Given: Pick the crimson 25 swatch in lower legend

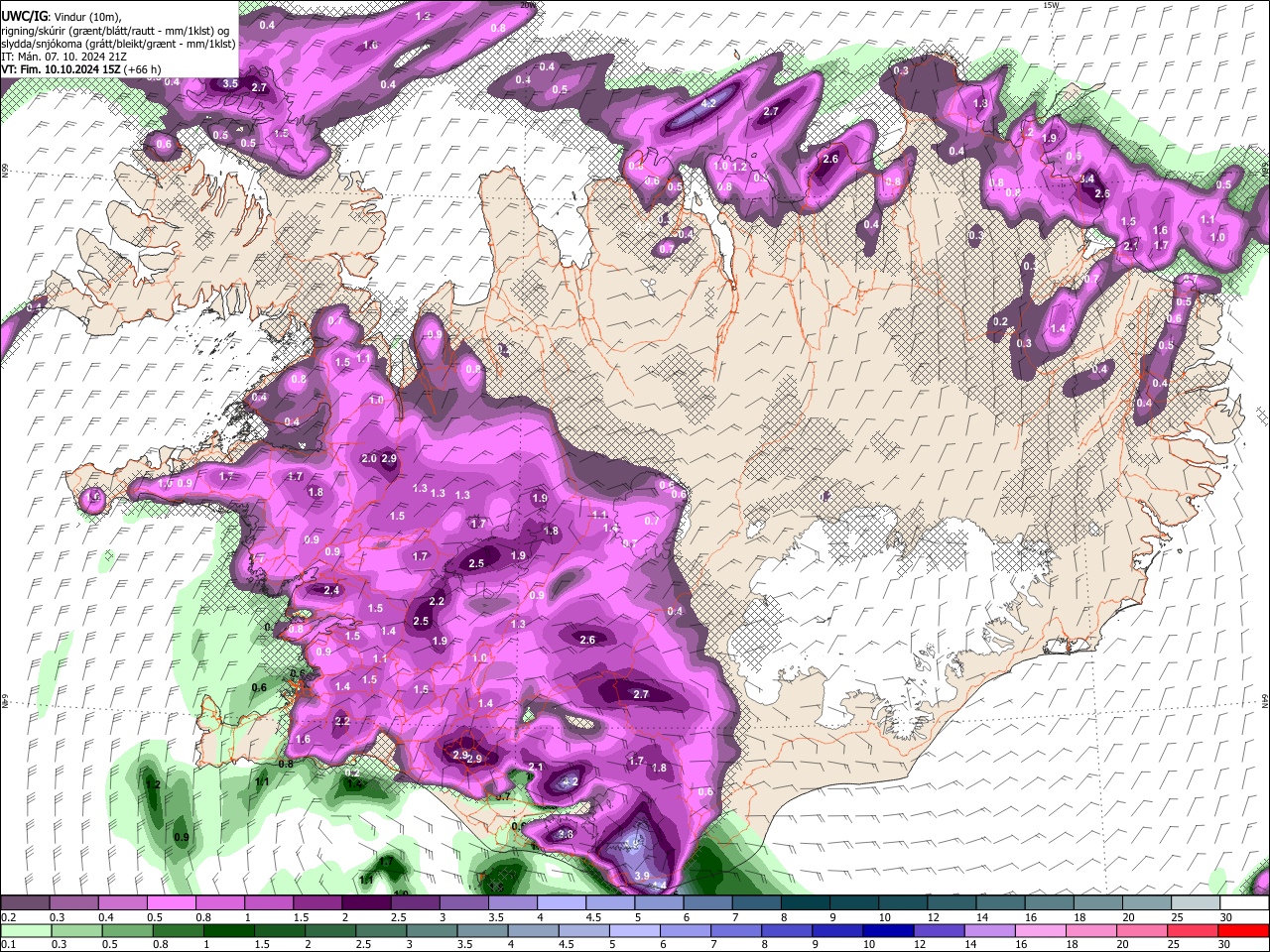Looking at the screenshot, I should click(x=1192, y=930).
